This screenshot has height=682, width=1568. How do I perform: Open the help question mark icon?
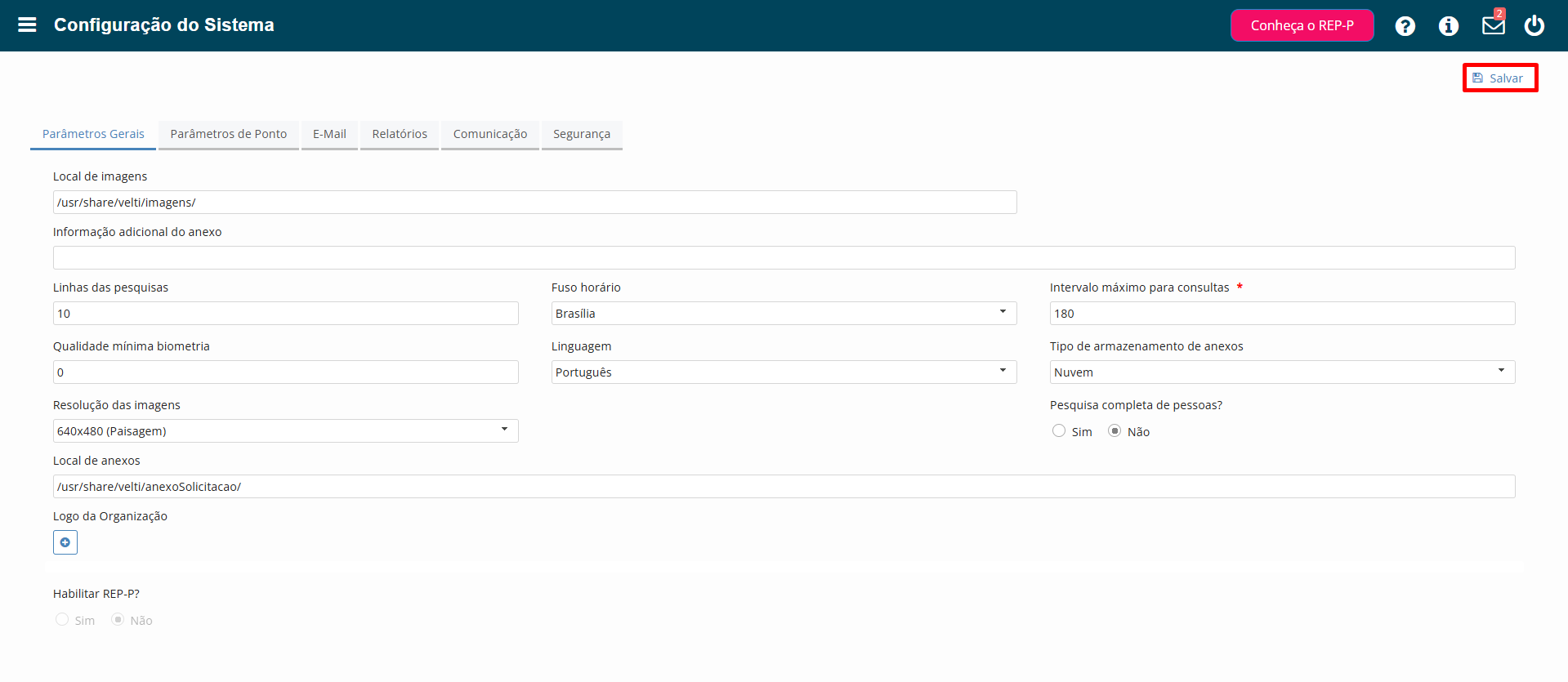coord(1405,26)
